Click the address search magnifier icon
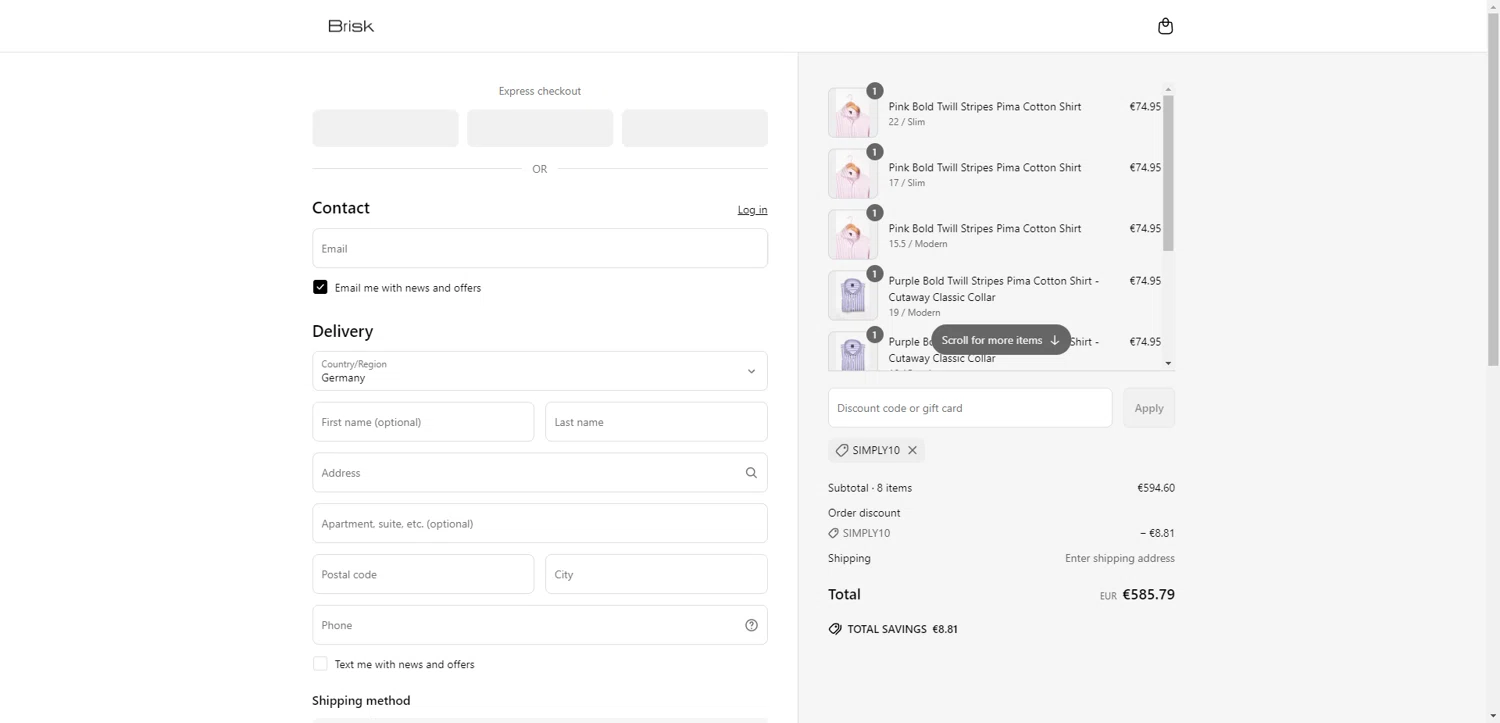This screenshot has height=723, width=1500. pyautogui.click(x=751, y=473)
